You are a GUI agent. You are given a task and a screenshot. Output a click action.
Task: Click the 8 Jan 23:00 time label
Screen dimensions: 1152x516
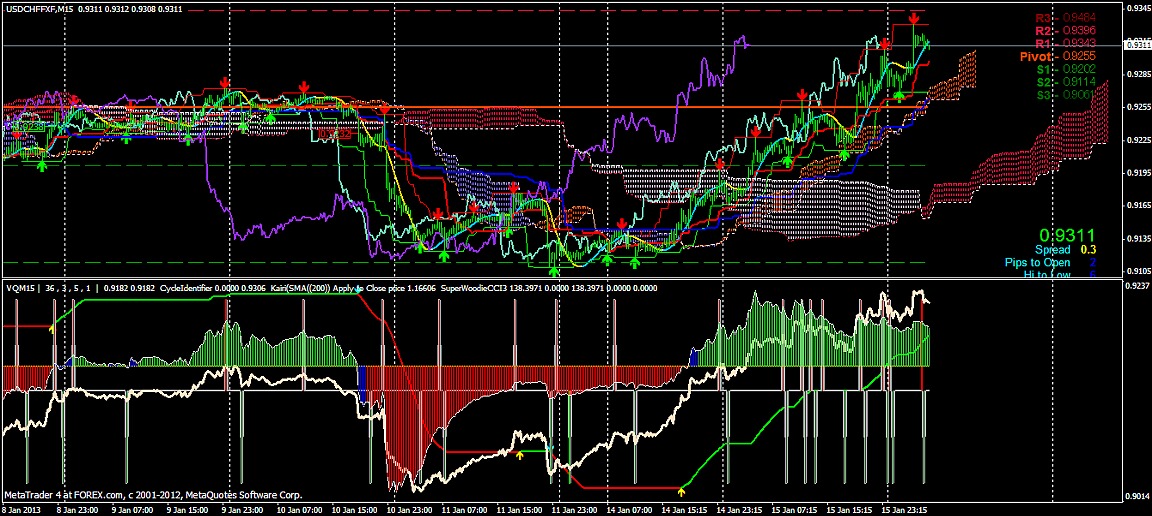[x=77, y=509]
